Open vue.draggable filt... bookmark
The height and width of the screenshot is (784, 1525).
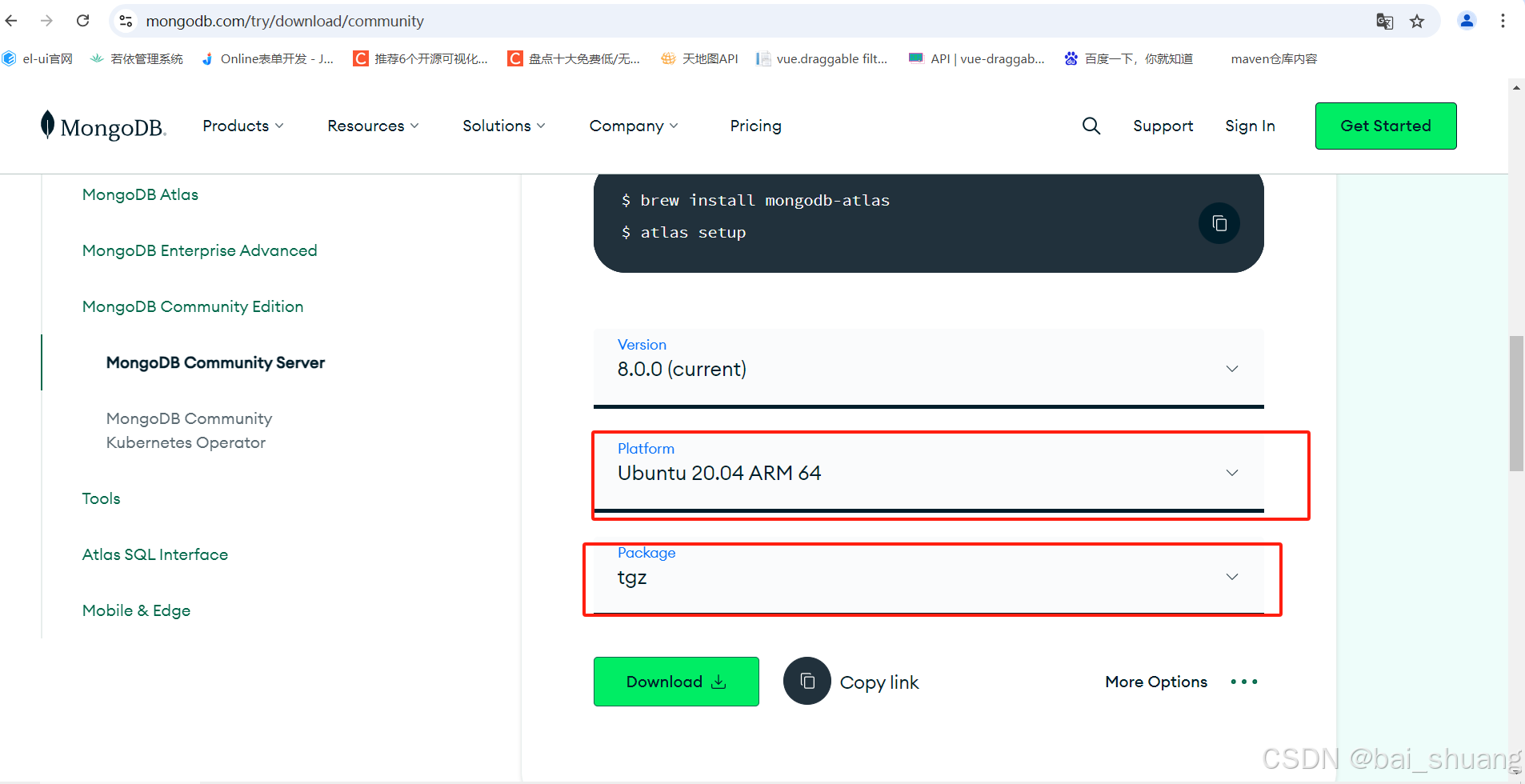pyautogui.click(x=823, y=58)
